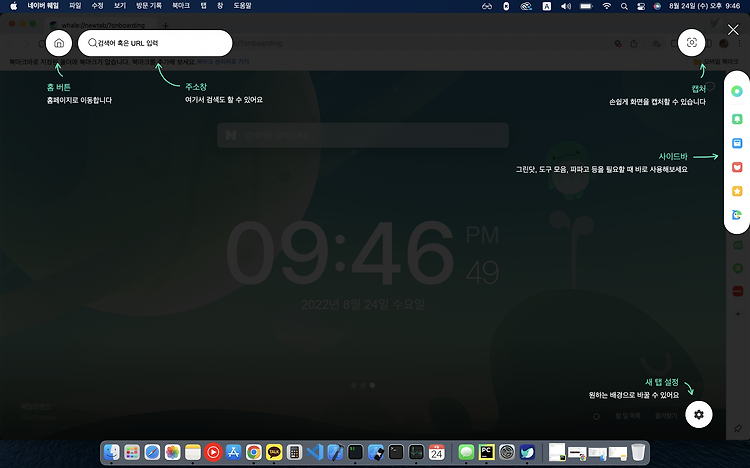
Task: Click the 사이드바 label
Action: pos(673,156)
